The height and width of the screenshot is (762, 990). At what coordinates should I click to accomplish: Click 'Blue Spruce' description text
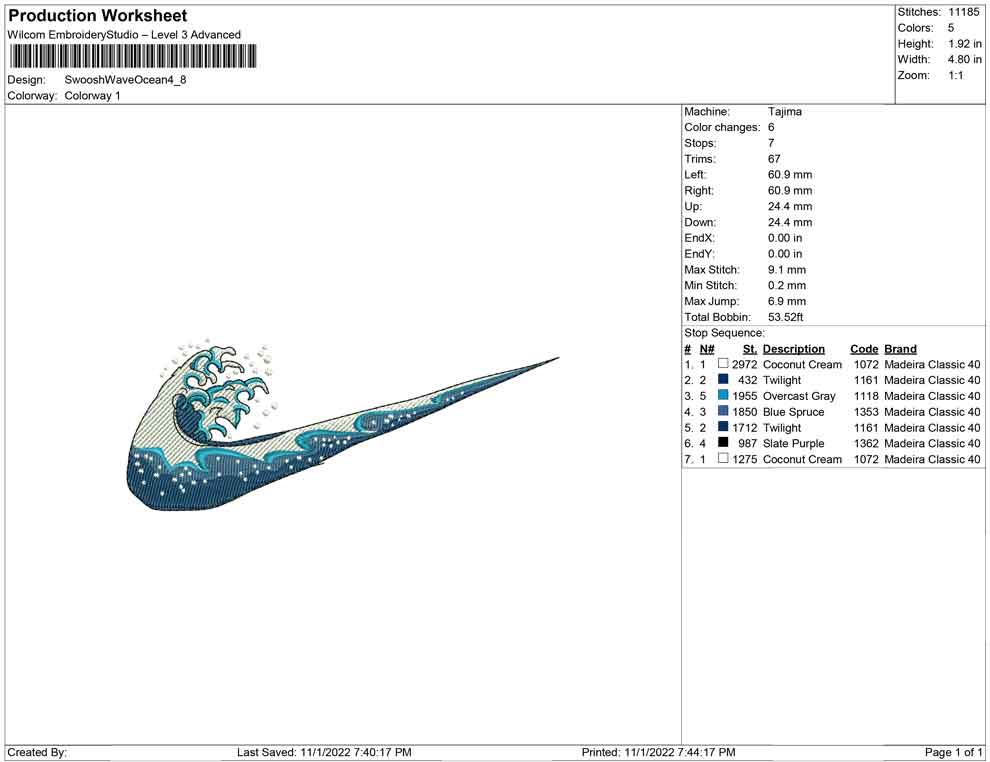click(x=794, y=412)
